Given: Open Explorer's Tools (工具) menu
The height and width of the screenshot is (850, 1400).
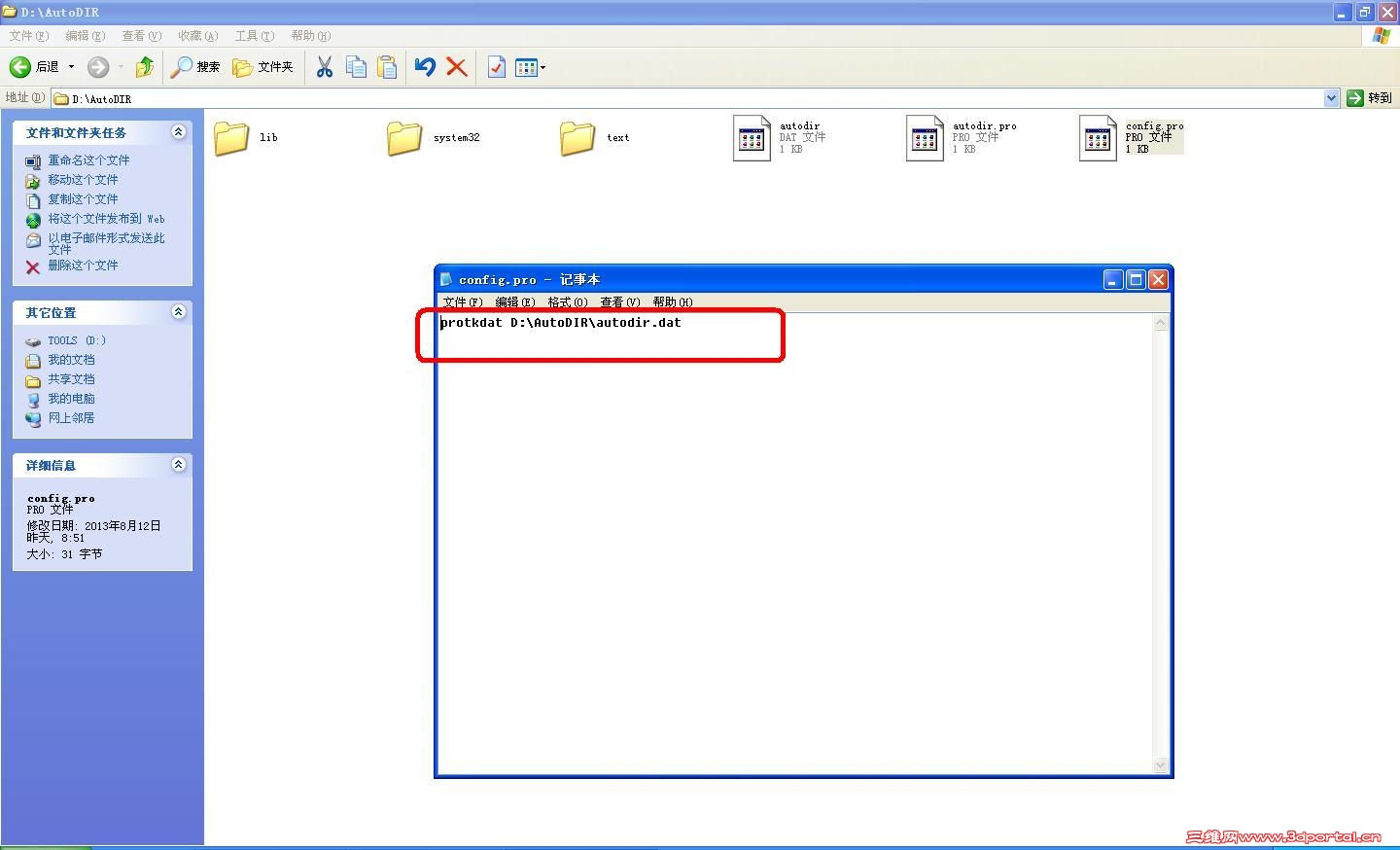Looking at the screenshot, I should tap(254, 36).
